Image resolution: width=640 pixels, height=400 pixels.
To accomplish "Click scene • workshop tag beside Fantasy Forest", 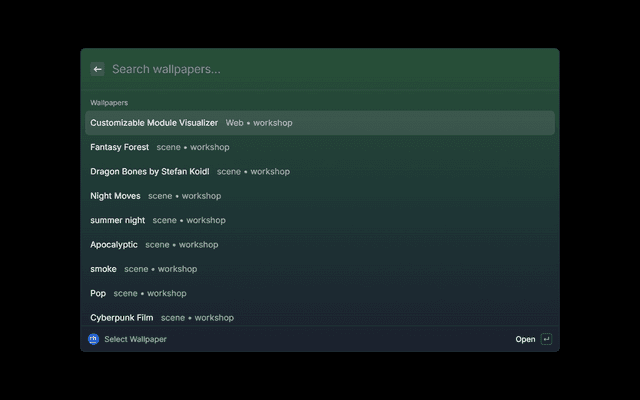I will click(193, 147).
